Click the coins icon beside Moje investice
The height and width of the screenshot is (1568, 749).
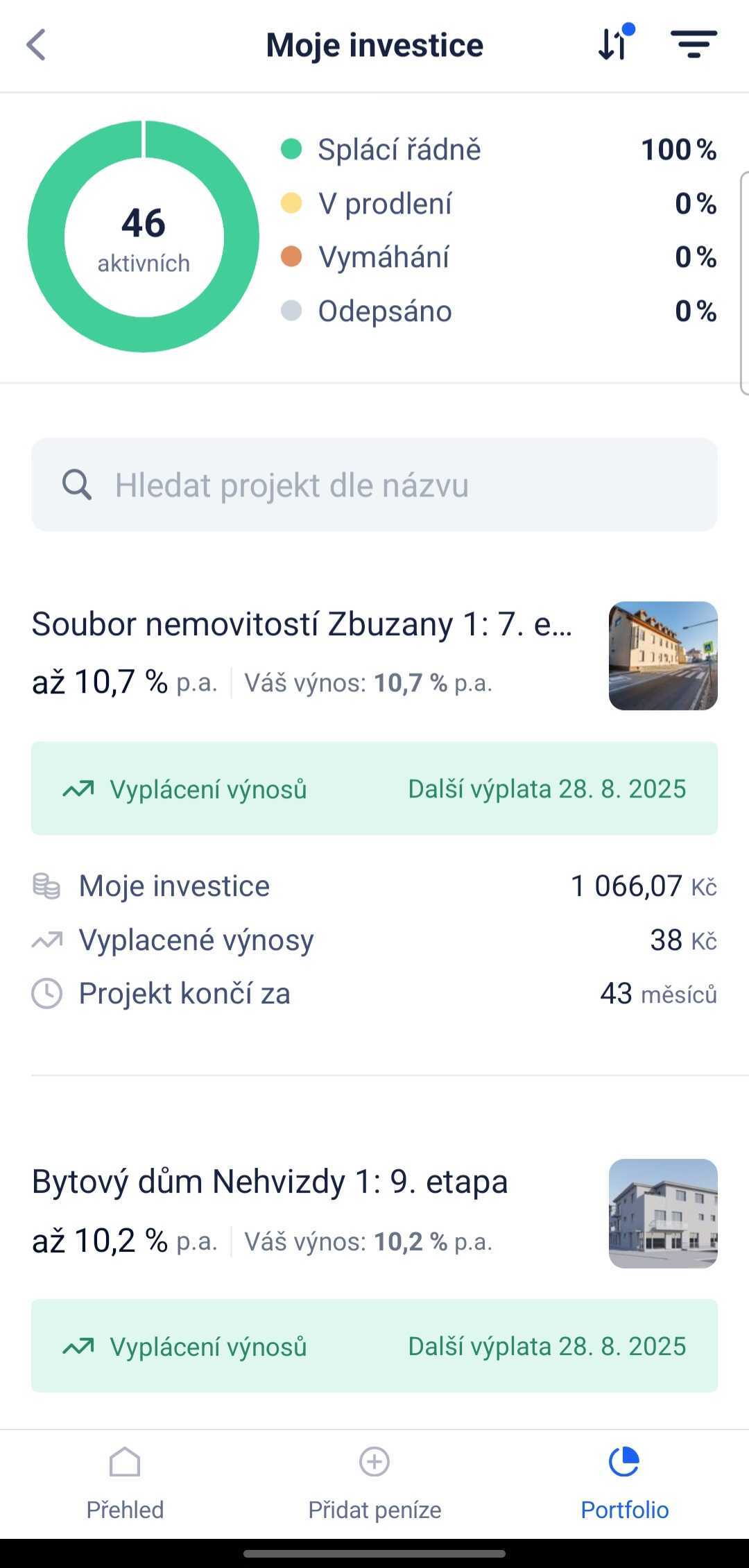pos(46,886)
